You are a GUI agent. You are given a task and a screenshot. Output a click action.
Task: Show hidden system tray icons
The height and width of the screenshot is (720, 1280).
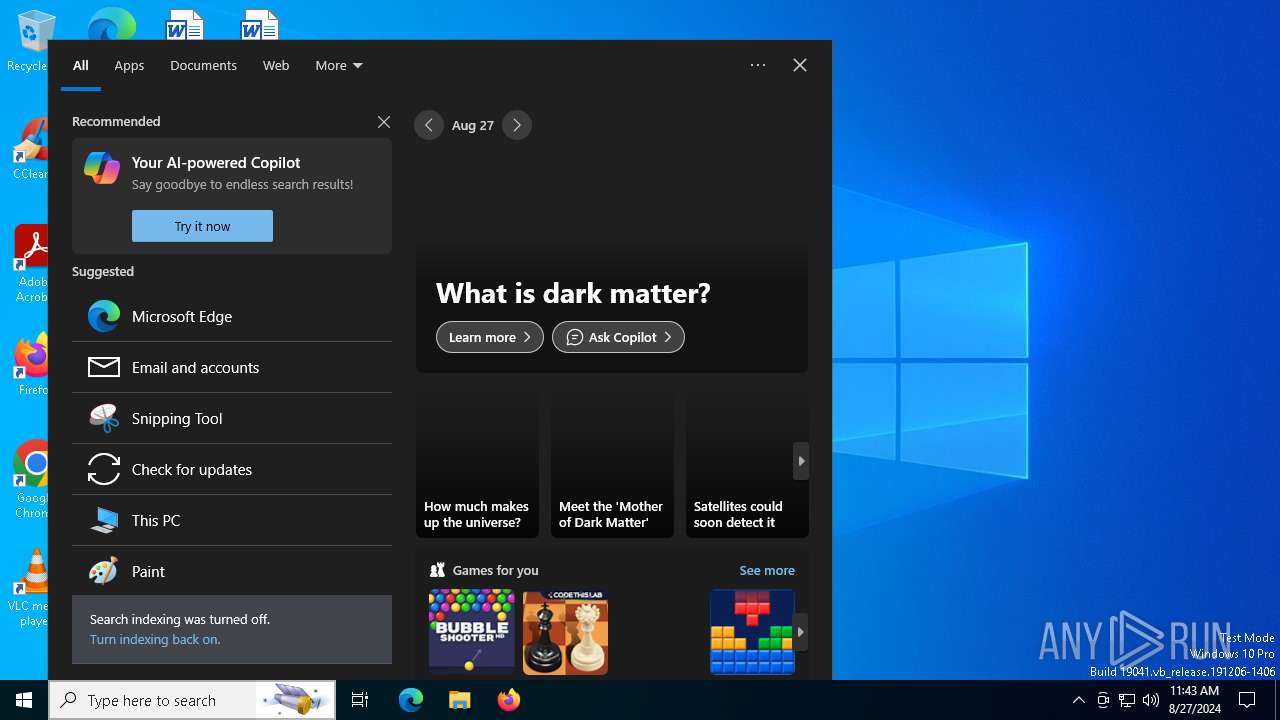point(1078,700)
